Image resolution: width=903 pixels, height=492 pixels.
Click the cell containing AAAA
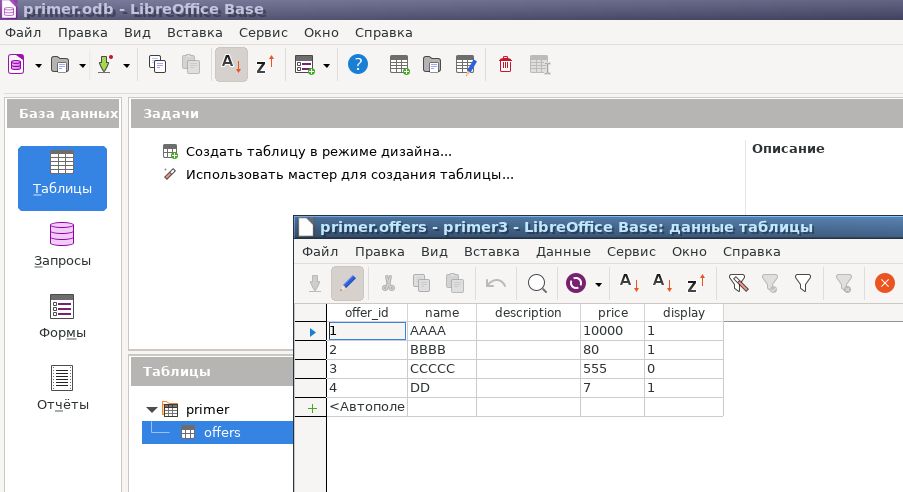click(442, 331)
